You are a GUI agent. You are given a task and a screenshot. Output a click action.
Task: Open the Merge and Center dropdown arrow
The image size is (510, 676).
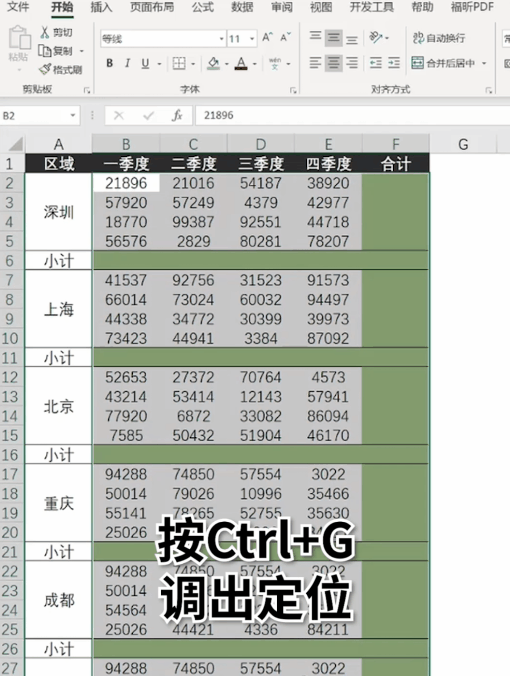click(x=485, y=64)
